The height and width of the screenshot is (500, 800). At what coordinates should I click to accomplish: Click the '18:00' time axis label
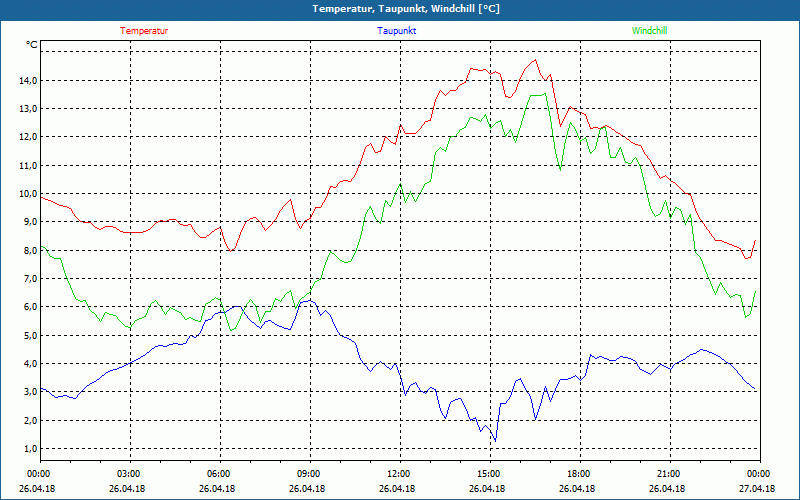coord(578,474)
